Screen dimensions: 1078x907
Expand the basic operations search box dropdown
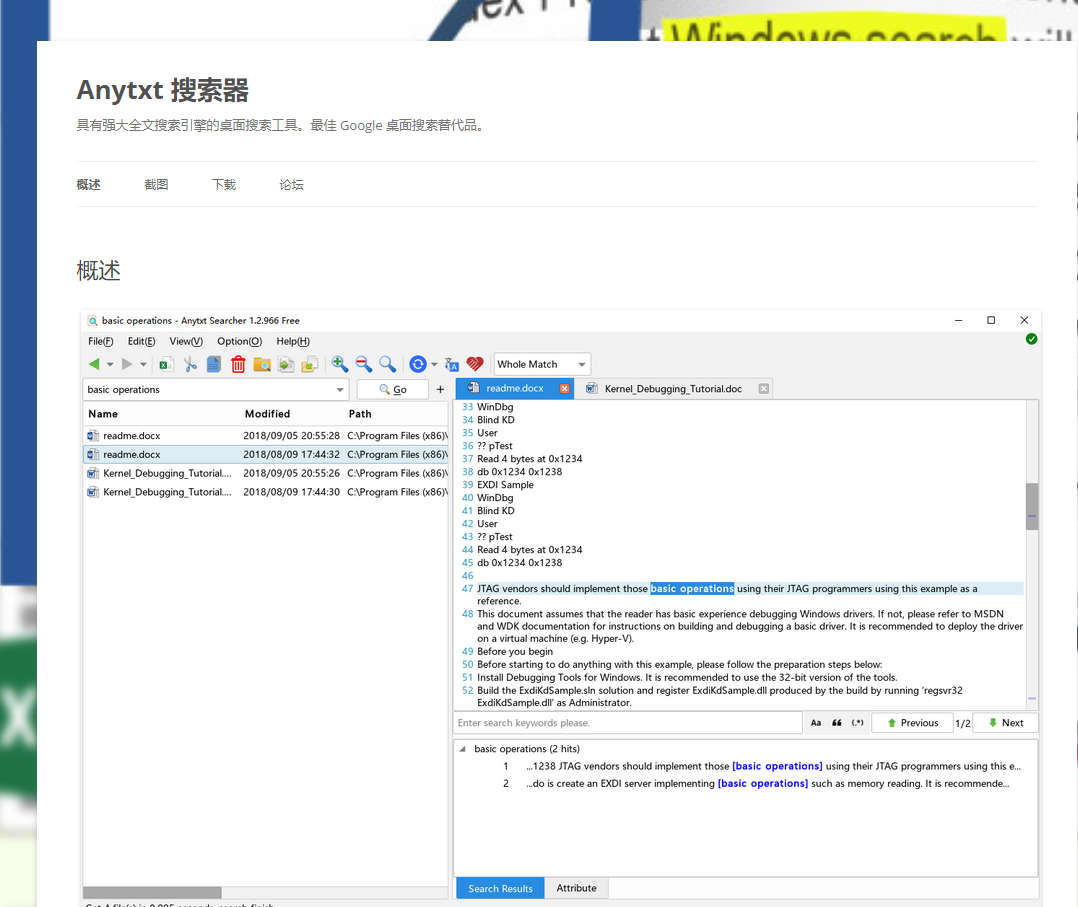point(340,390)
